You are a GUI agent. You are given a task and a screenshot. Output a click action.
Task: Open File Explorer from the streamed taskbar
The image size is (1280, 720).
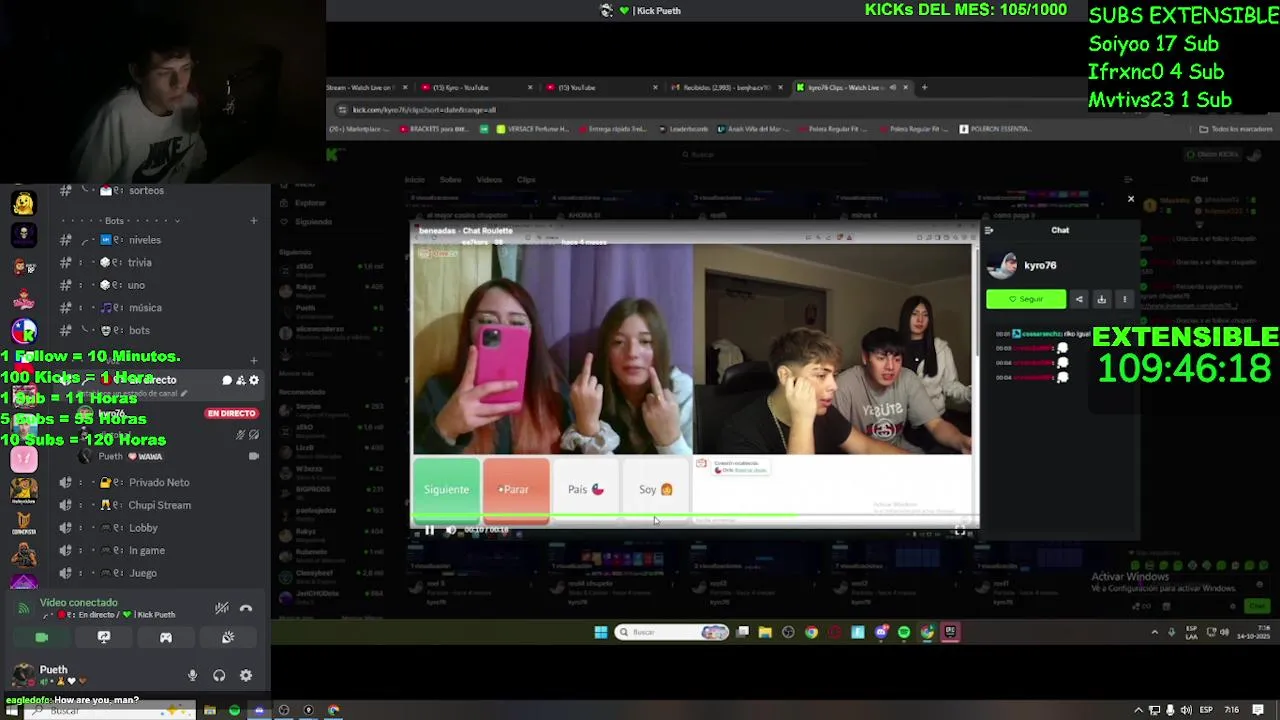tap(765, 632)
